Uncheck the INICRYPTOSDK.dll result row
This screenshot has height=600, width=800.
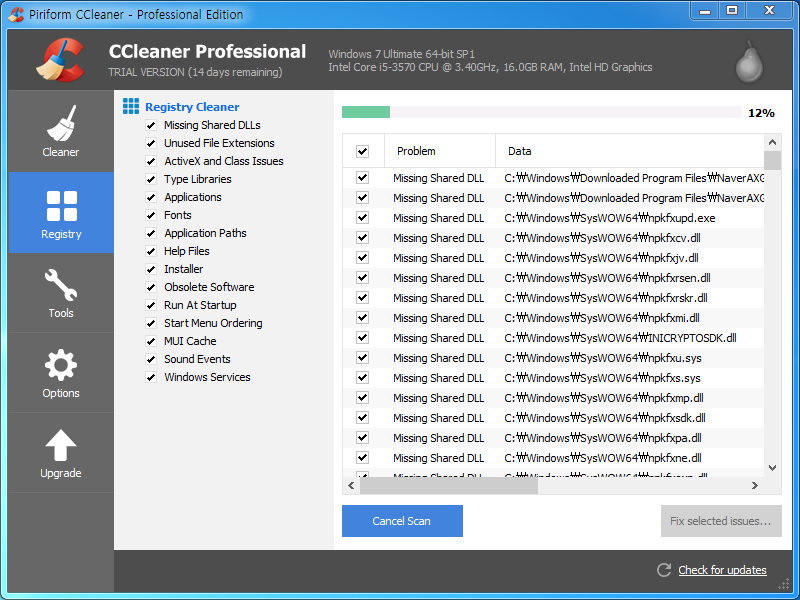coord(362,338)
